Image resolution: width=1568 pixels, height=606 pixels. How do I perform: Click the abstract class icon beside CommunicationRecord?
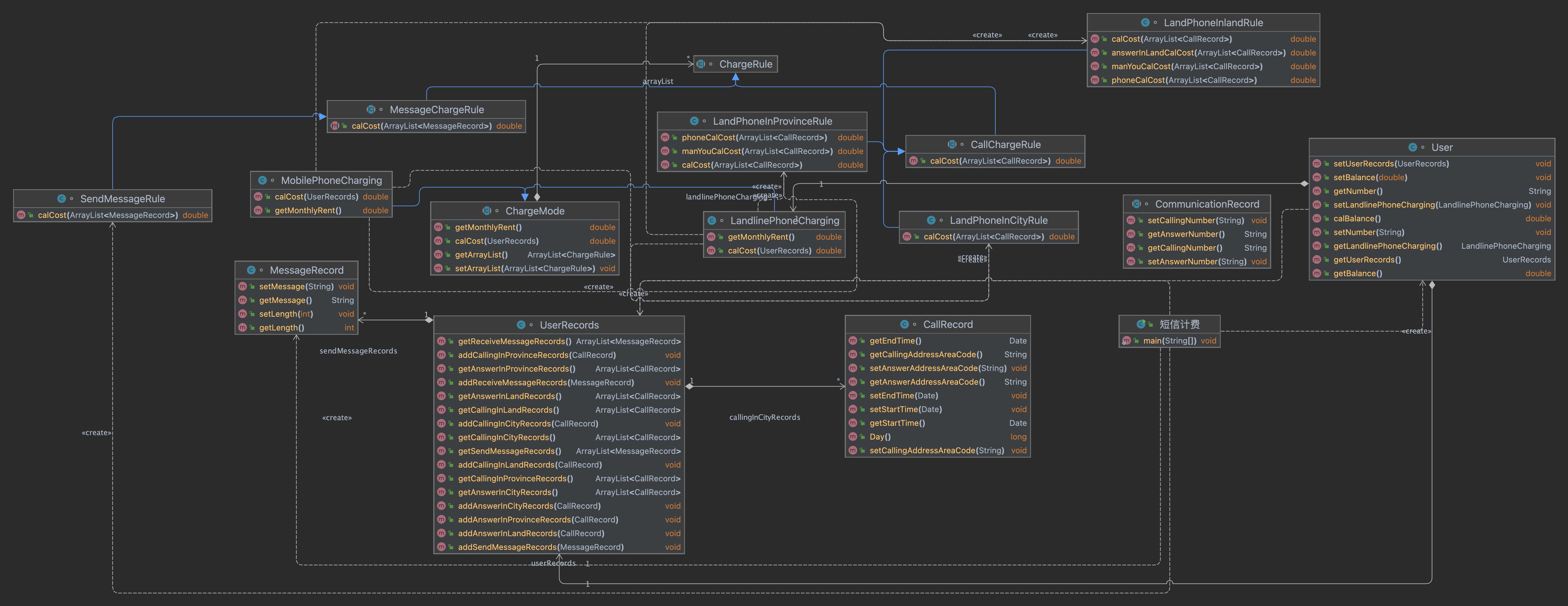(1136, 204)
